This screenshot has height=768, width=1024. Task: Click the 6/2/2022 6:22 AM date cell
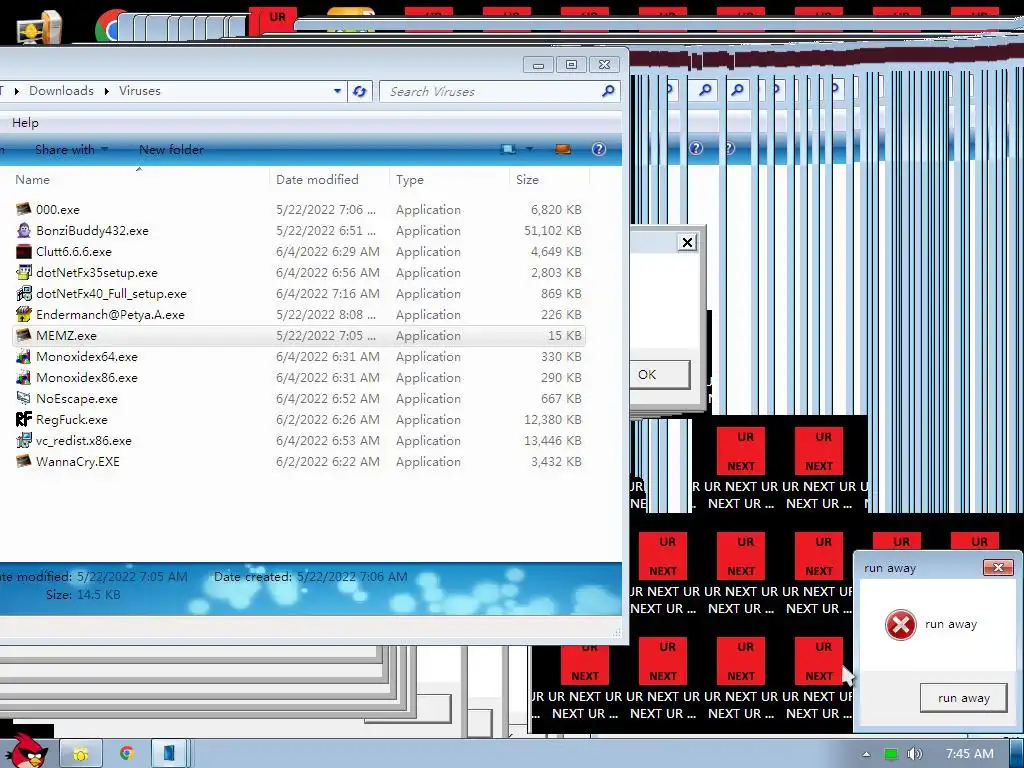[328, 461]
